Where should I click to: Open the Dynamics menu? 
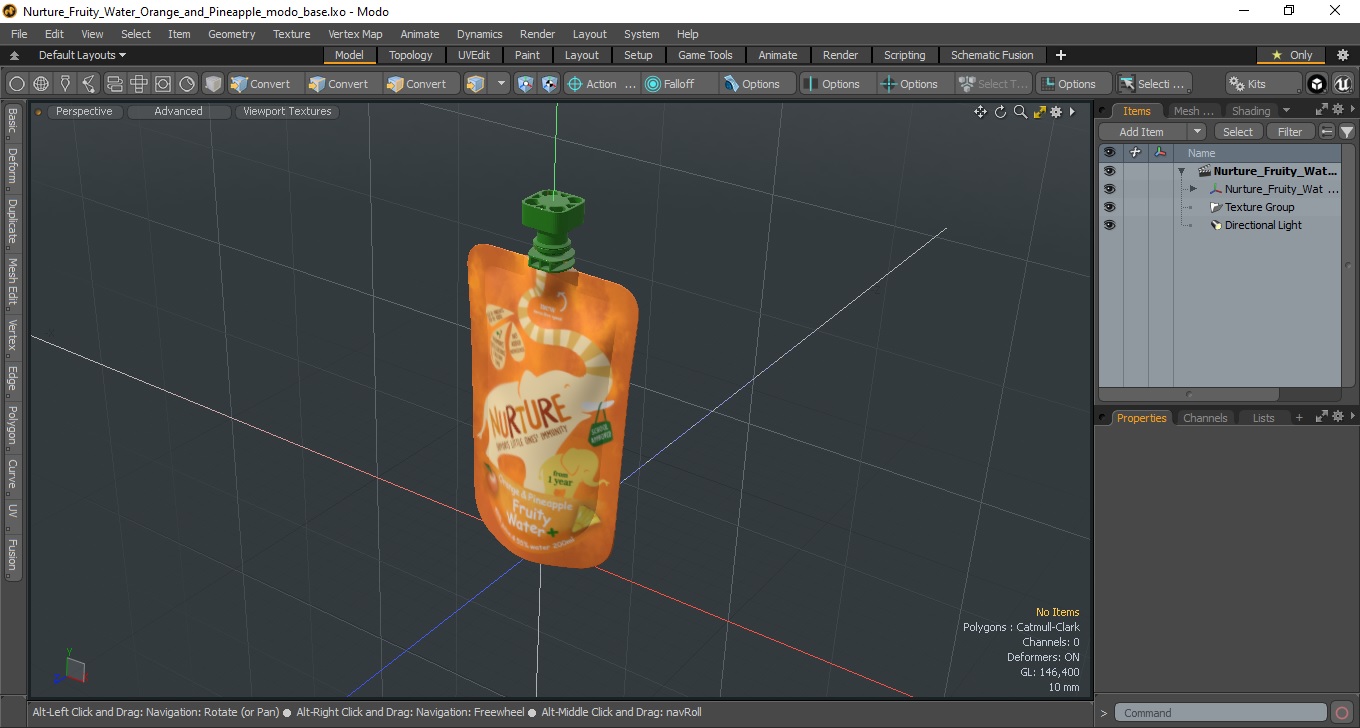point(479,34)
